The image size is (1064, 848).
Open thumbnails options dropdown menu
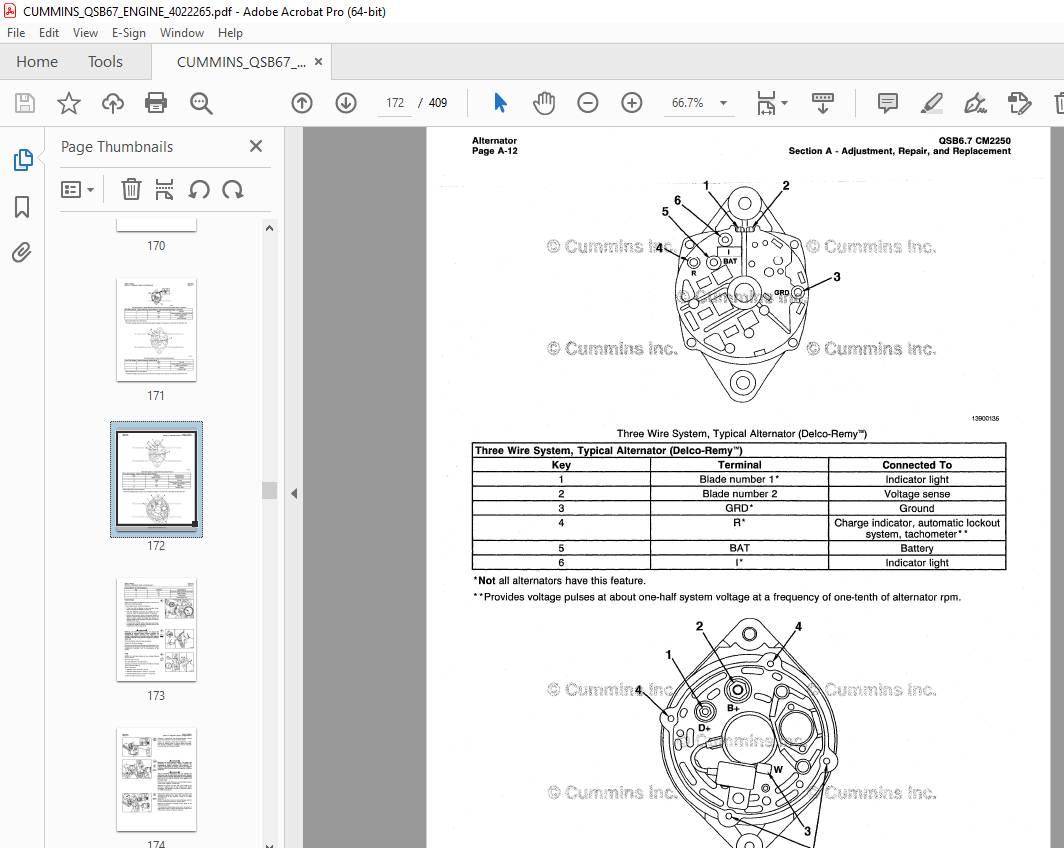point(77,189)
